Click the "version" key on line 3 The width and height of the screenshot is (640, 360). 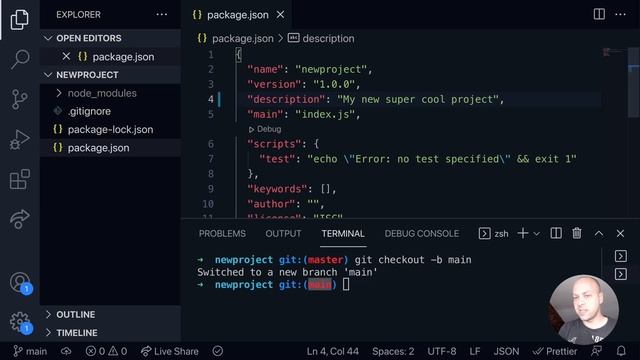274,84
